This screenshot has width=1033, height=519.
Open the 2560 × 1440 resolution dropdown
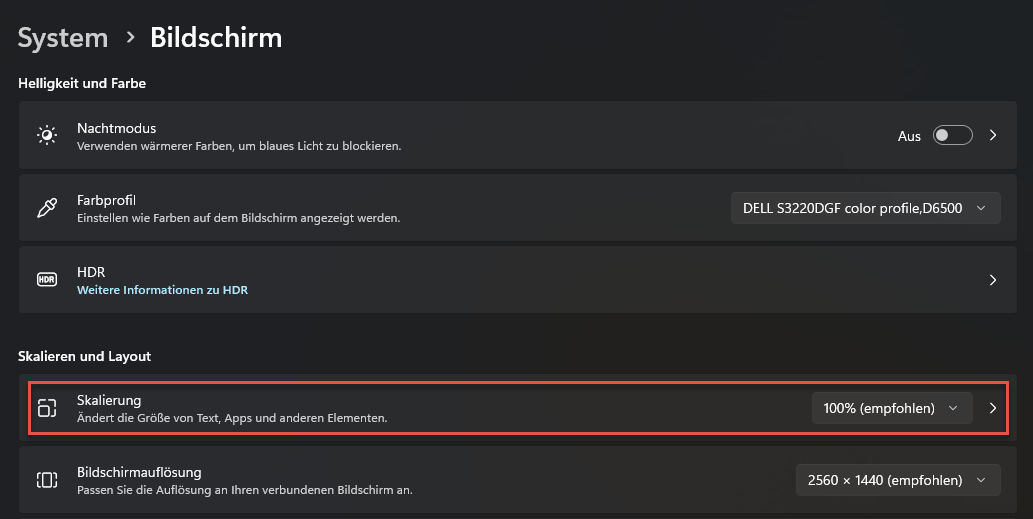click(897, 480)
